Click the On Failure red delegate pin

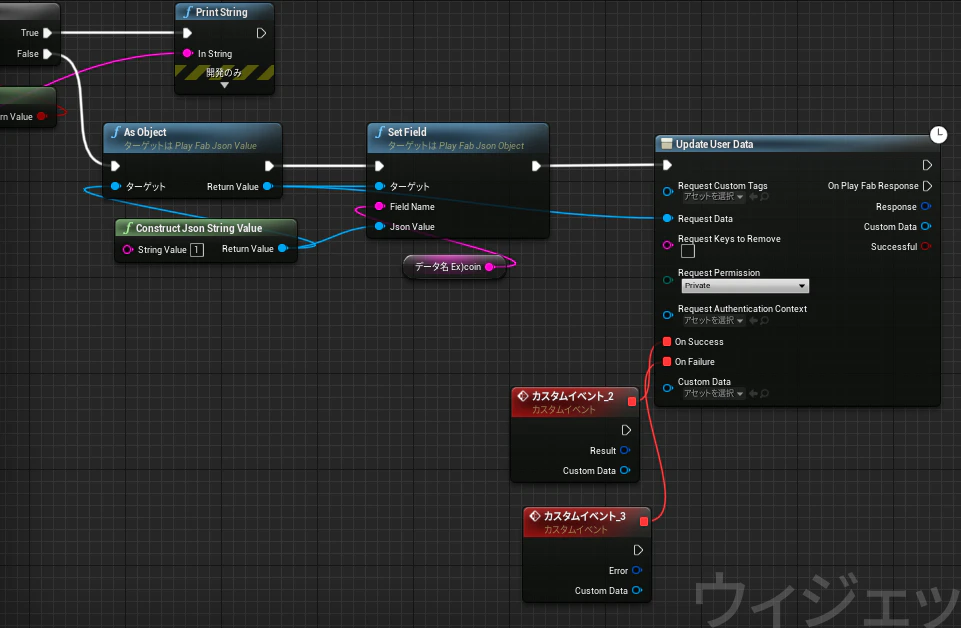[667, 361]
